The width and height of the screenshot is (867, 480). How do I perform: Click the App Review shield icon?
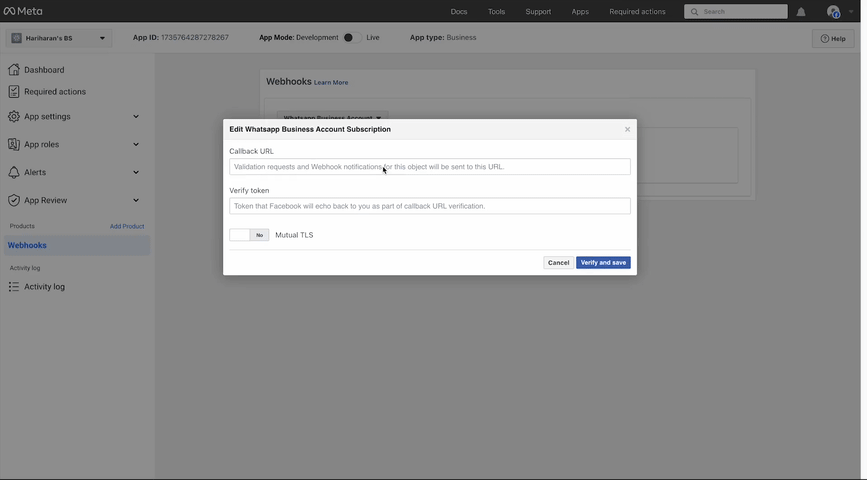(14, 200)
